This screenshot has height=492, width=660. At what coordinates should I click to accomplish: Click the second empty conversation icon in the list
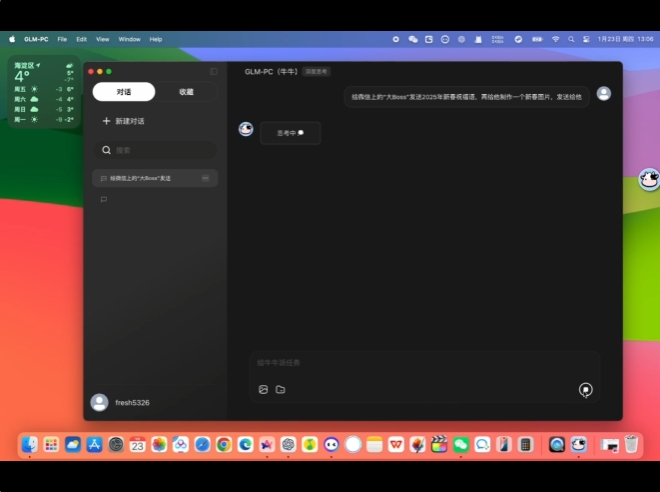tap(104, 199)
